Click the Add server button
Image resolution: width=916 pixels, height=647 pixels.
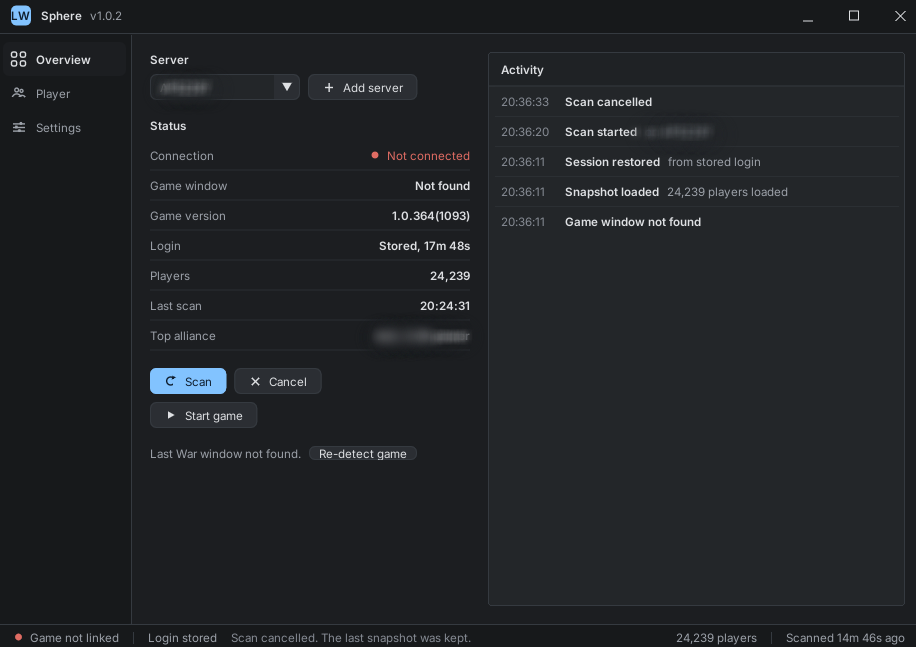coord(362,87)
